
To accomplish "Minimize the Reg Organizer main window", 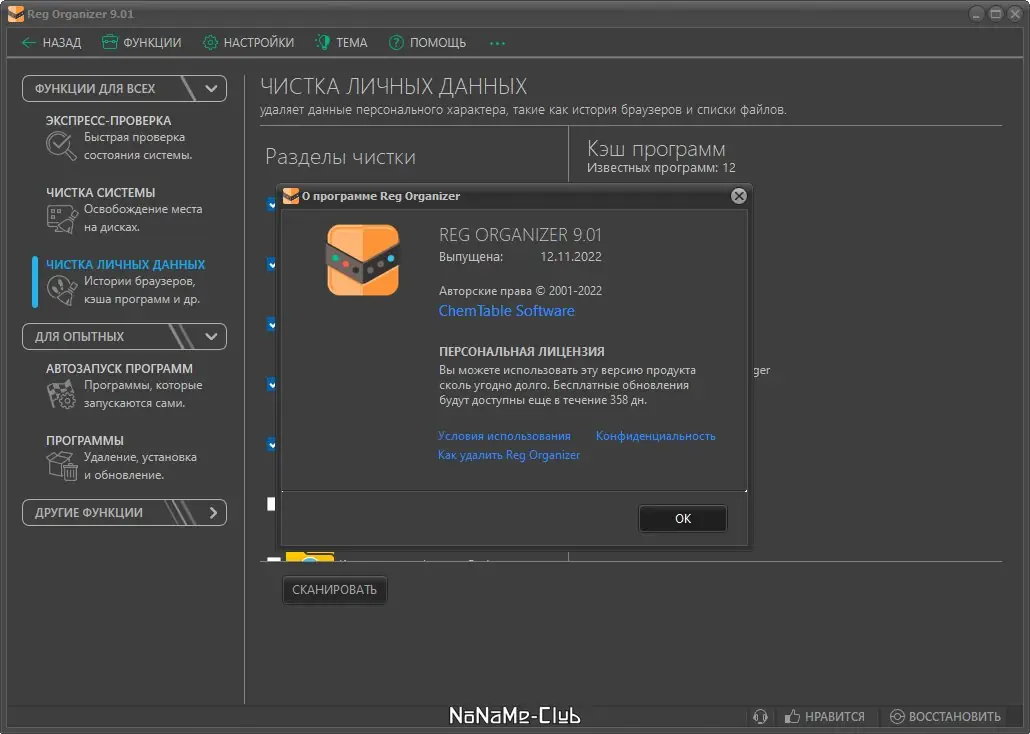I will tap(976, 14).
